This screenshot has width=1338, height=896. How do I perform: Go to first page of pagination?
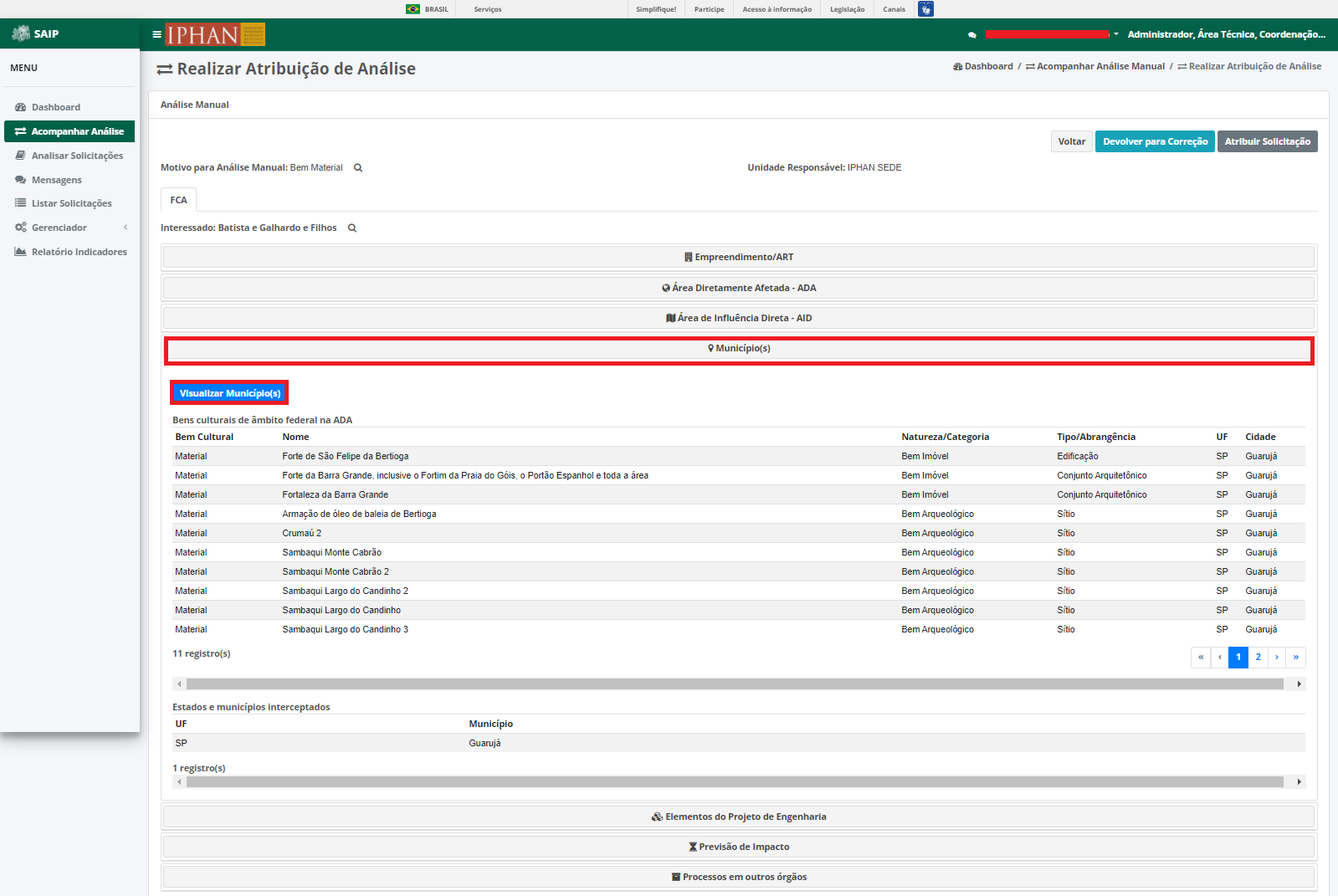pos(1201,657)
